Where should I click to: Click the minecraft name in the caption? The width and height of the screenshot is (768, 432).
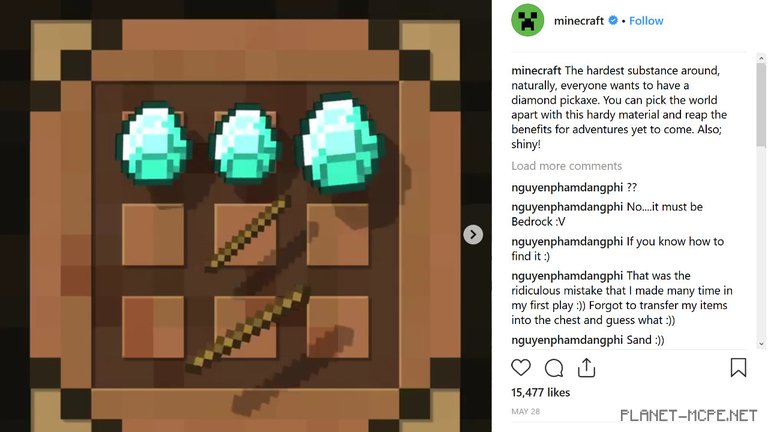point(536,71)
